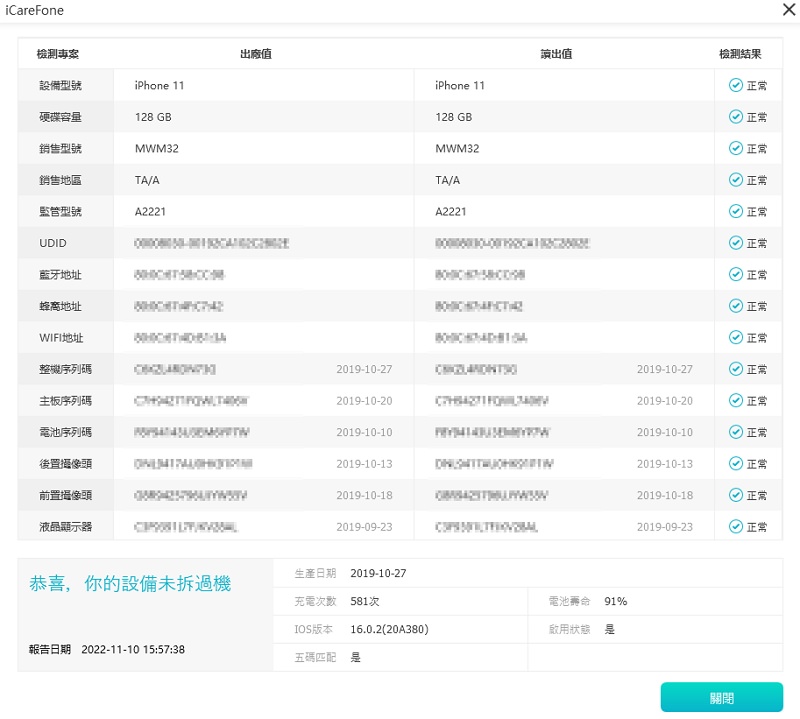The width and height of the screenshot is (800, 719).
Task: Close the iCareFone window with the X
Action: [x=789, y=9]
